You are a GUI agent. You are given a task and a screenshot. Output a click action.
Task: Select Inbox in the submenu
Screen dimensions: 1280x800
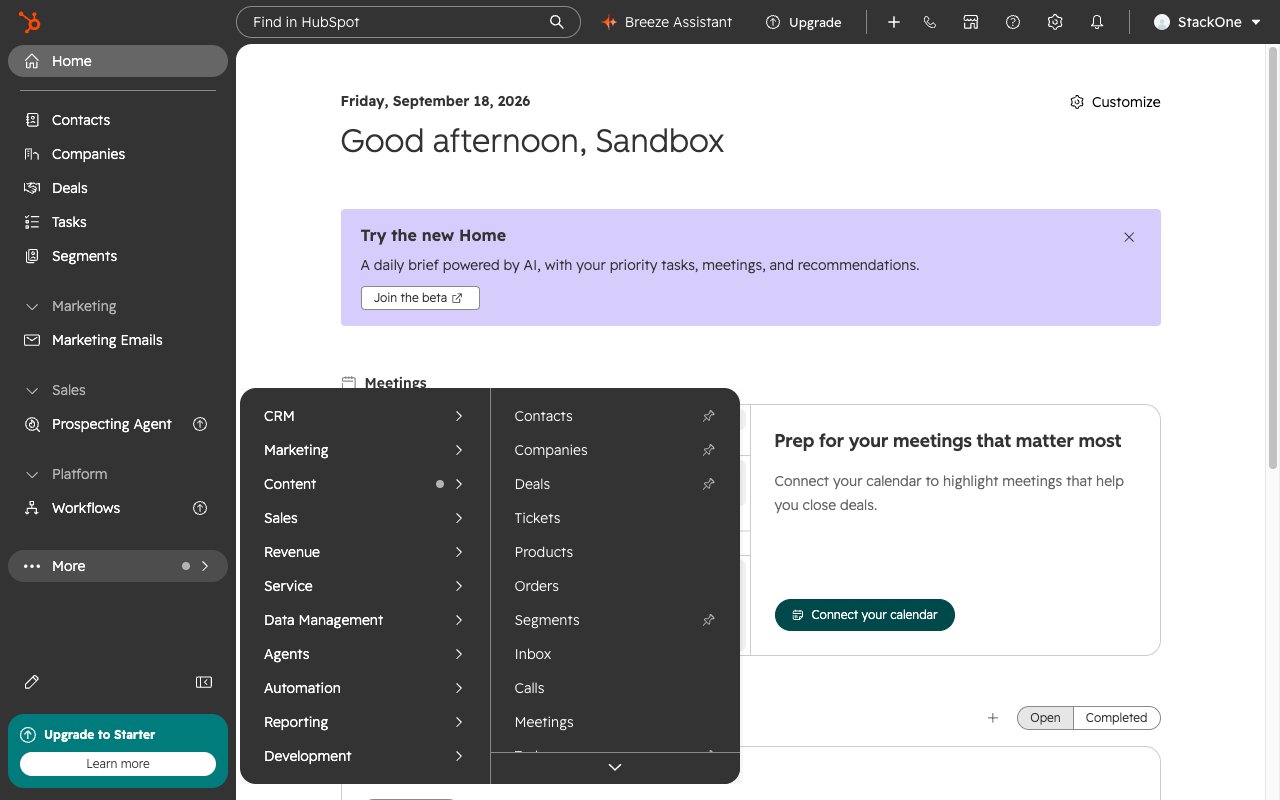point(615,654)
